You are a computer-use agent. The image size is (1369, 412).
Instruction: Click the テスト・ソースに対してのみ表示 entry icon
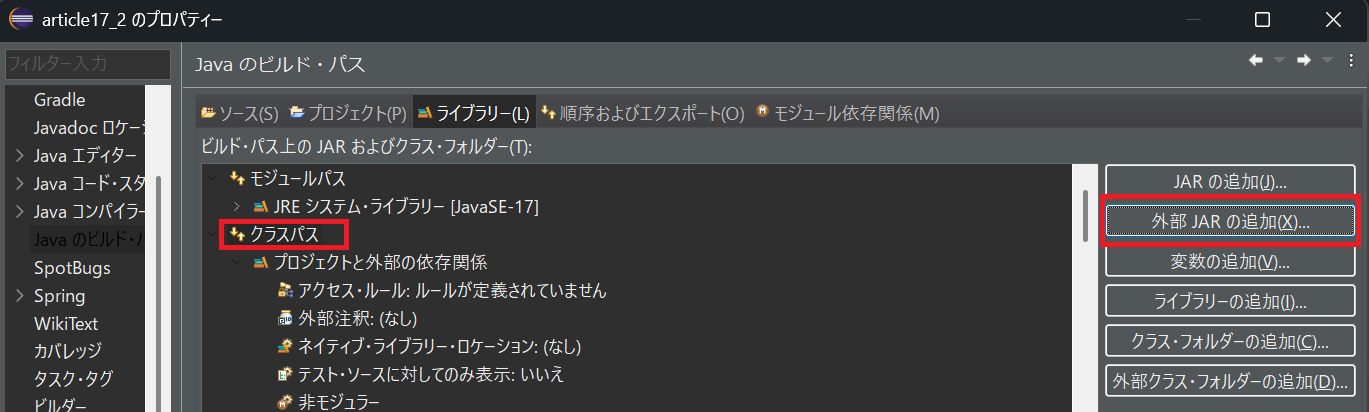[x=285, y=375]
